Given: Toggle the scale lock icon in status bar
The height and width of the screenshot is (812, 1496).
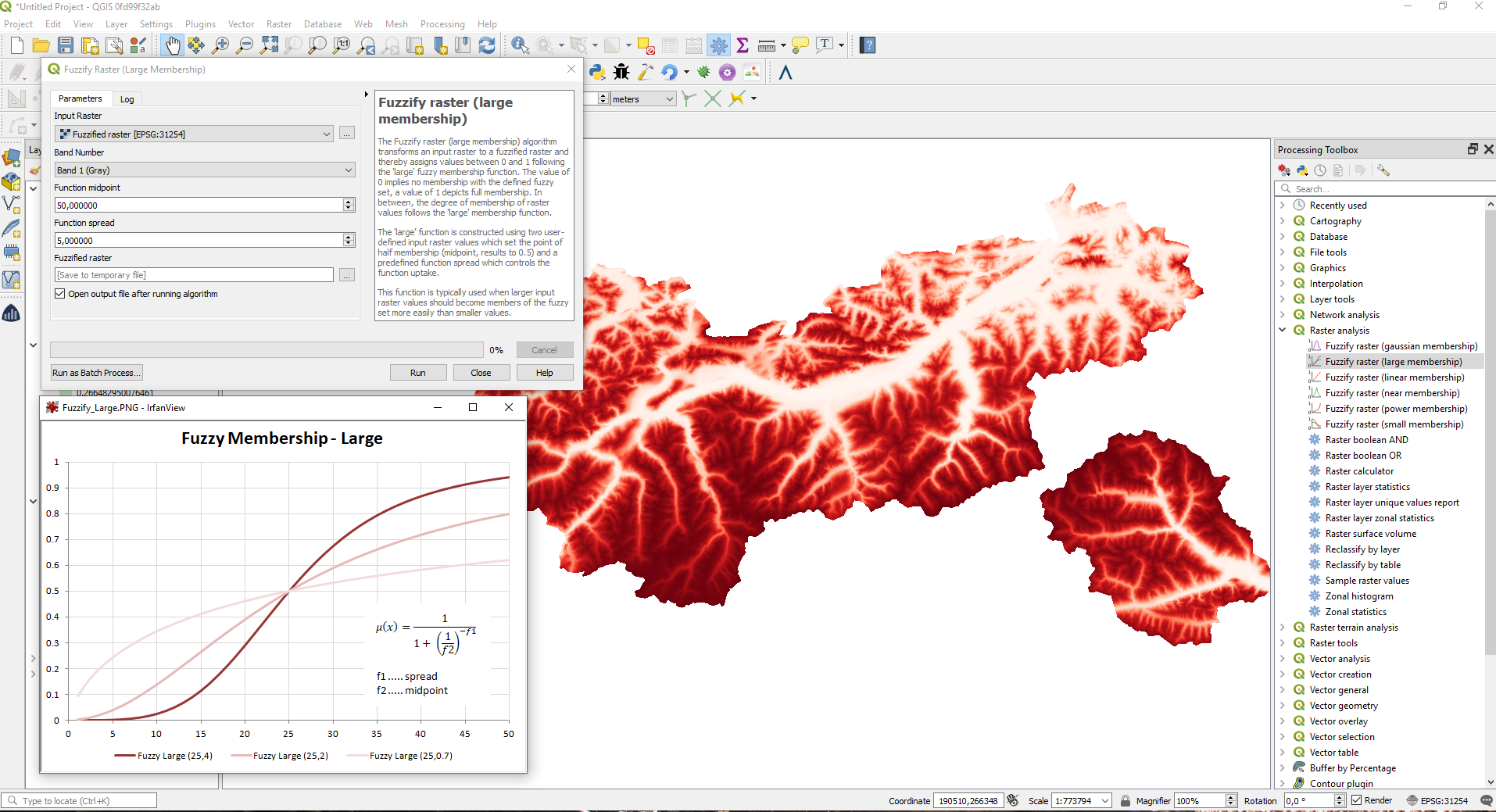Looking at the screenshot, I should click(x=1126, y=800).
